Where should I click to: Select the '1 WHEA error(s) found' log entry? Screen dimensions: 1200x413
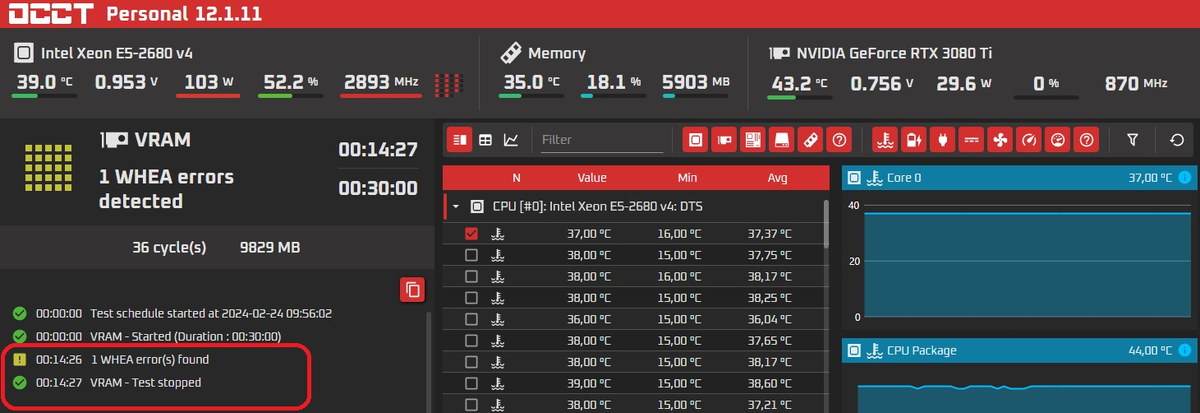click(112, 359)
